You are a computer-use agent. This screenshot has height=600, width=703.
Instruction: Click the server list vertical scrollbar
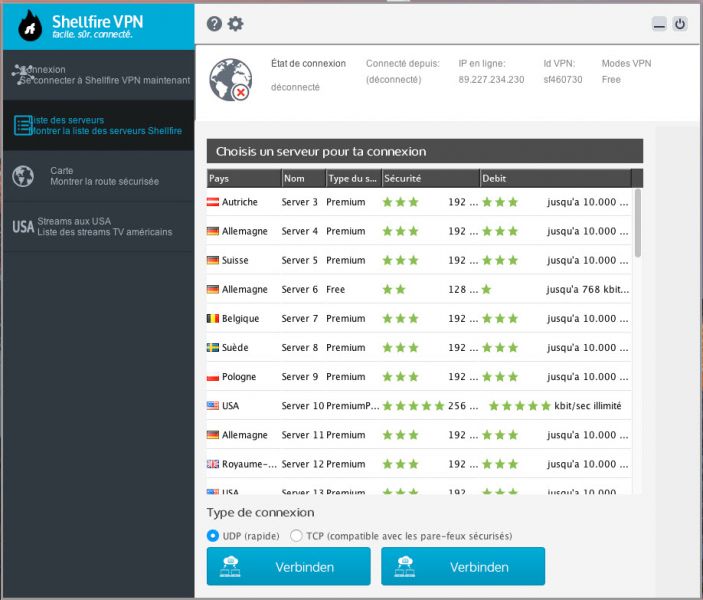[x=638, y=223]
